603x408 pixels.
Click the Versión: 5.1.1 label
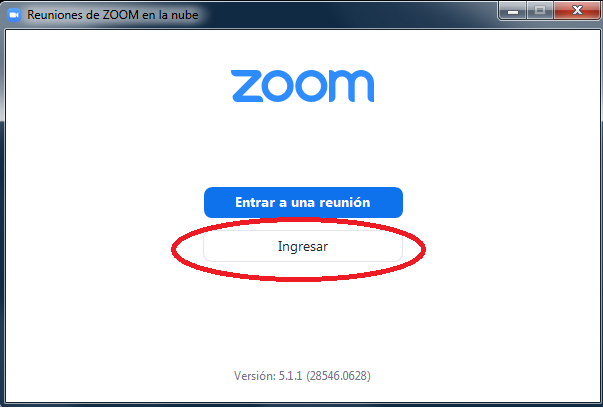point(268,376)
